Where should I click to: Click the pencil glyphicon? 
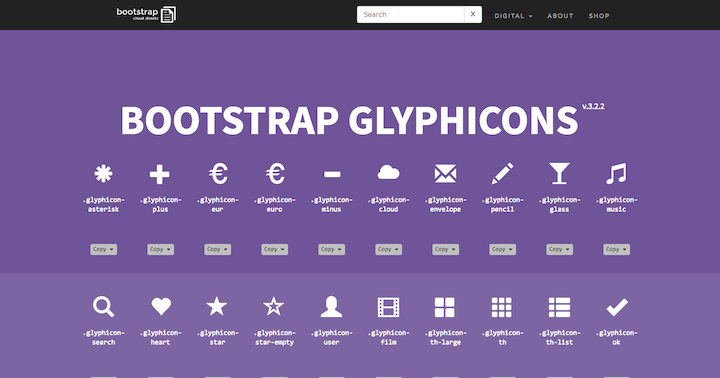click(502, 174)
